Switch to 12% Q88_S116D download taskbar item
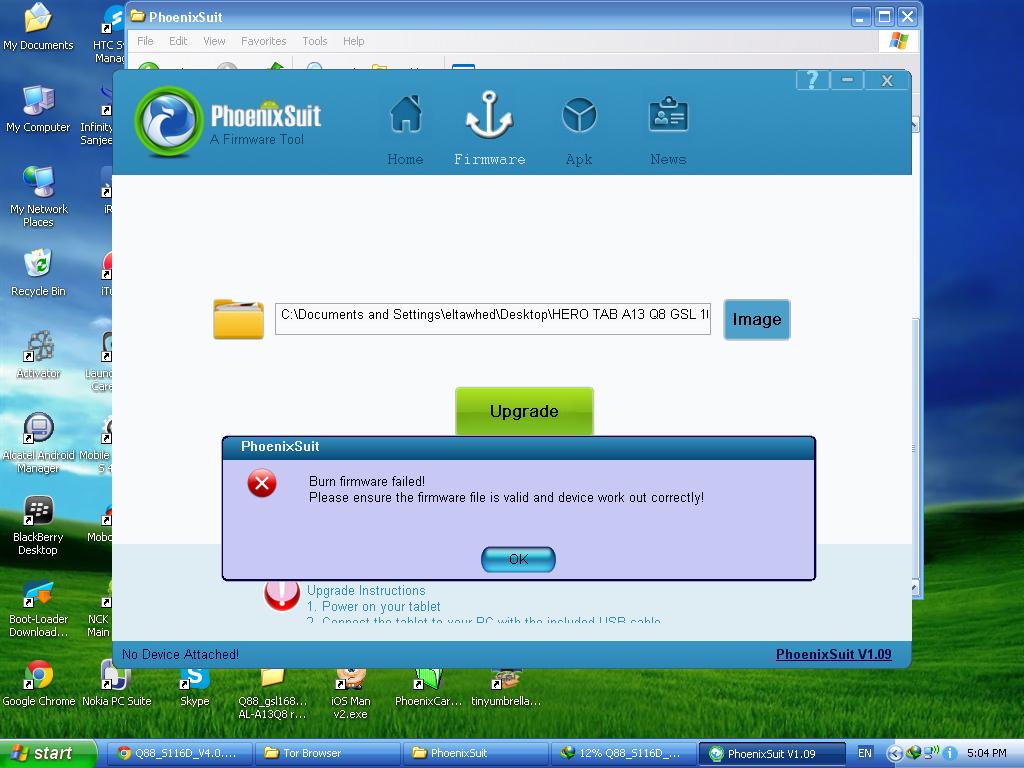The width and height of the screenshot is (1024, 768). (623, 753)
